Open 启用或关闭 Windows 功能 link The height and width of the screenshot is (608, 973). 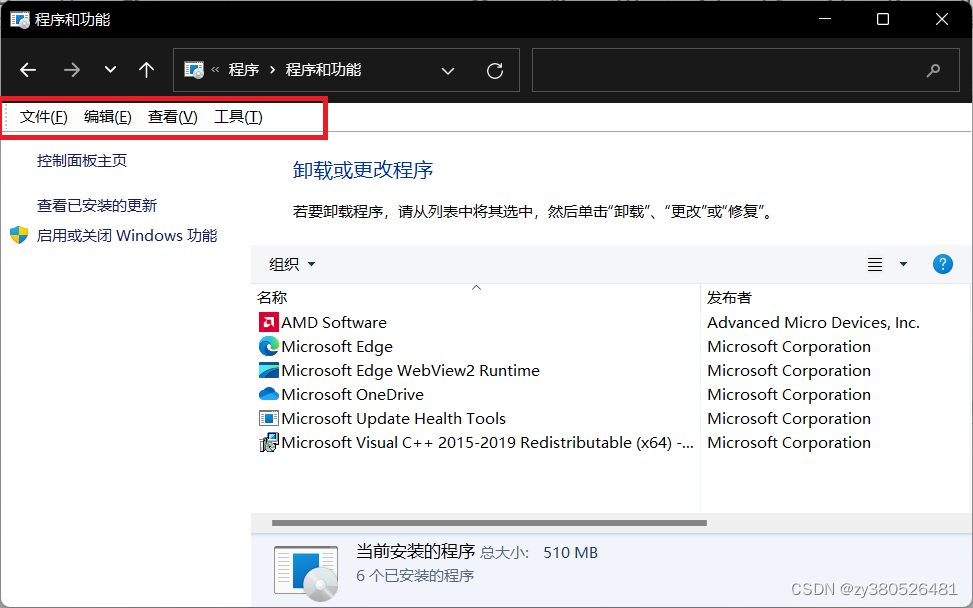tap(127, 236)
